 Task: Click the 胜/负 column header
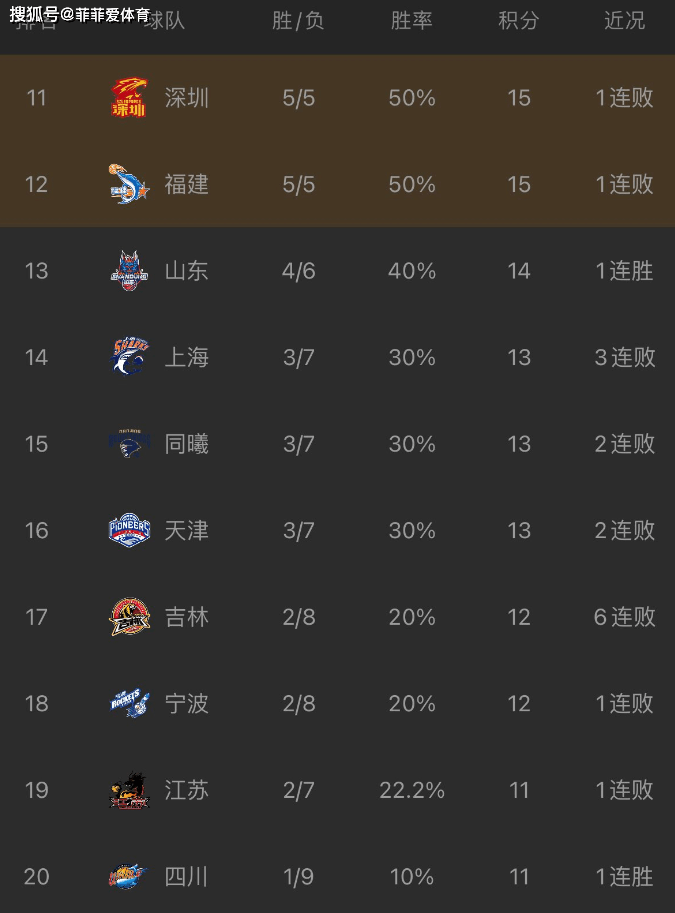pyautogui.click(x=298, y=21)
